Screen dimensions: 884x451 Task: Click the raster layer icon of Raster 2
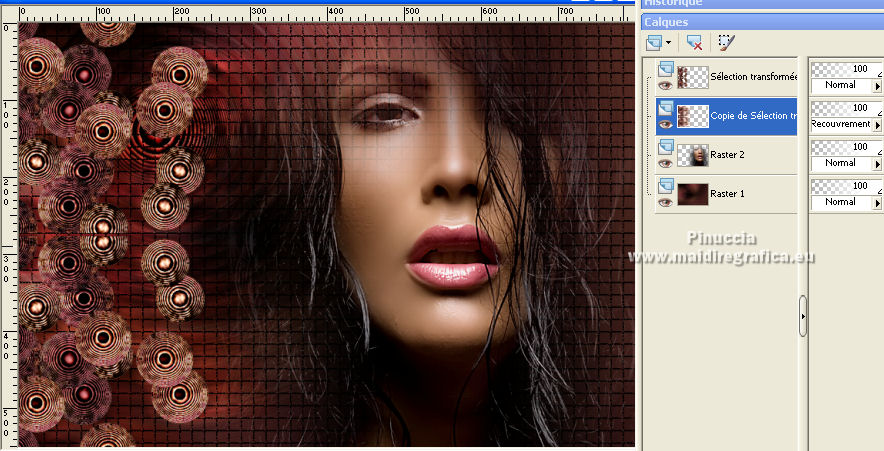point(666,147)
